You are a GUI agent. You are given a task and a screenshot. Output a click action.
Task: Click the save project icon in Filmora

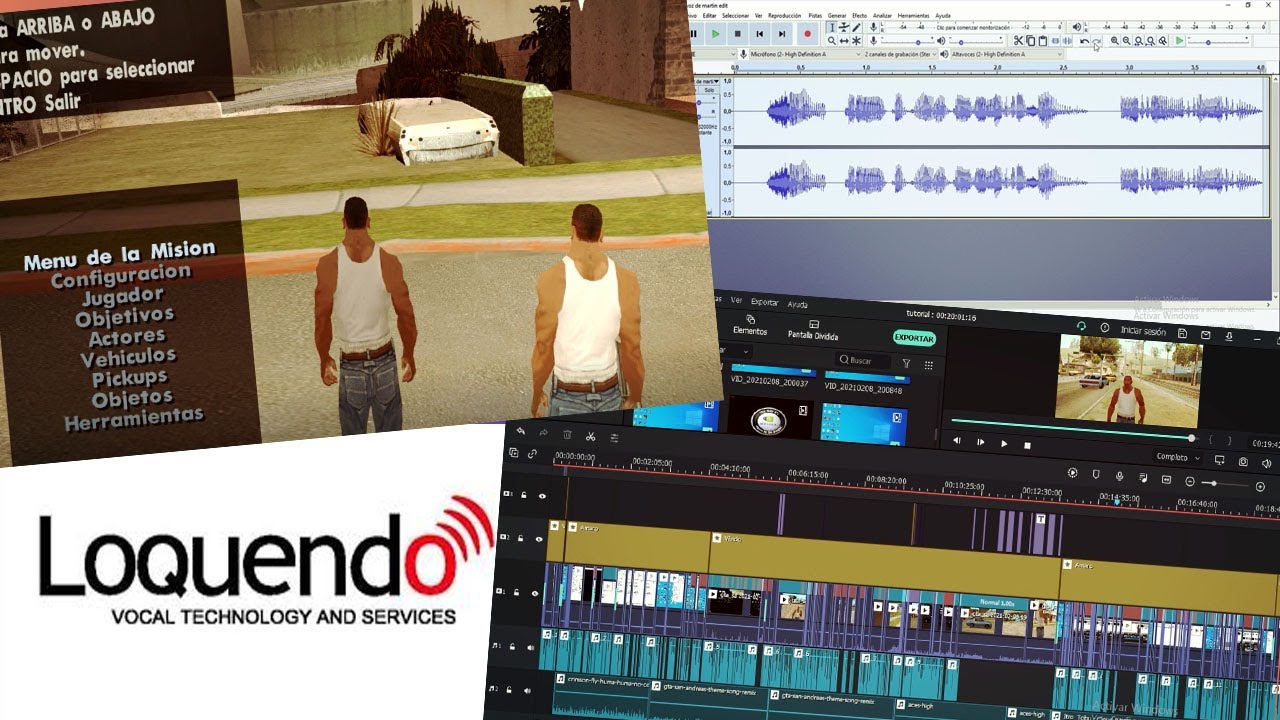(1182, 334)
